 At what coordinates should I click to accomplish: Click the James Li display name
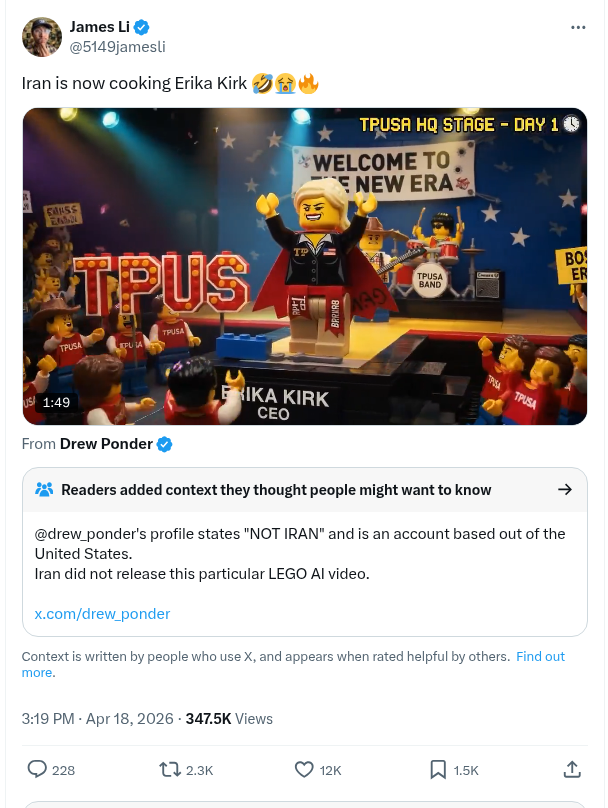coord(100,27)
